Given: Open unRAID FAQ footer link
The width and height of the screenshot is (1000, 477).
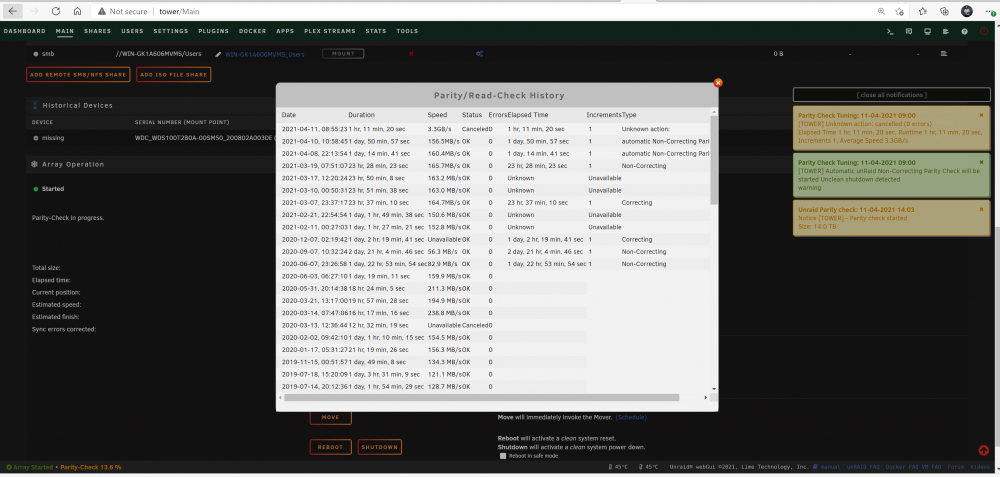Looking at the screenshot, I should pos(864,467).
